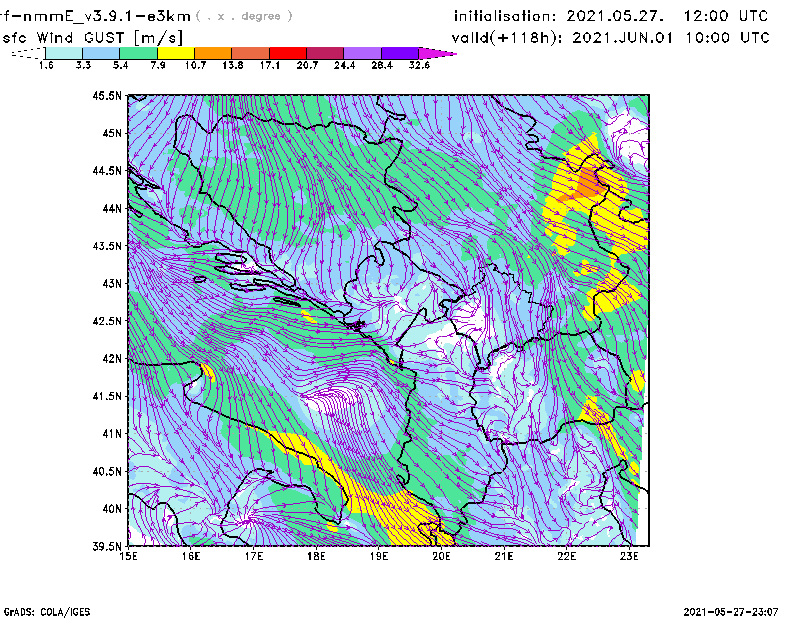Click the legend value 24.4

(344, 65)
